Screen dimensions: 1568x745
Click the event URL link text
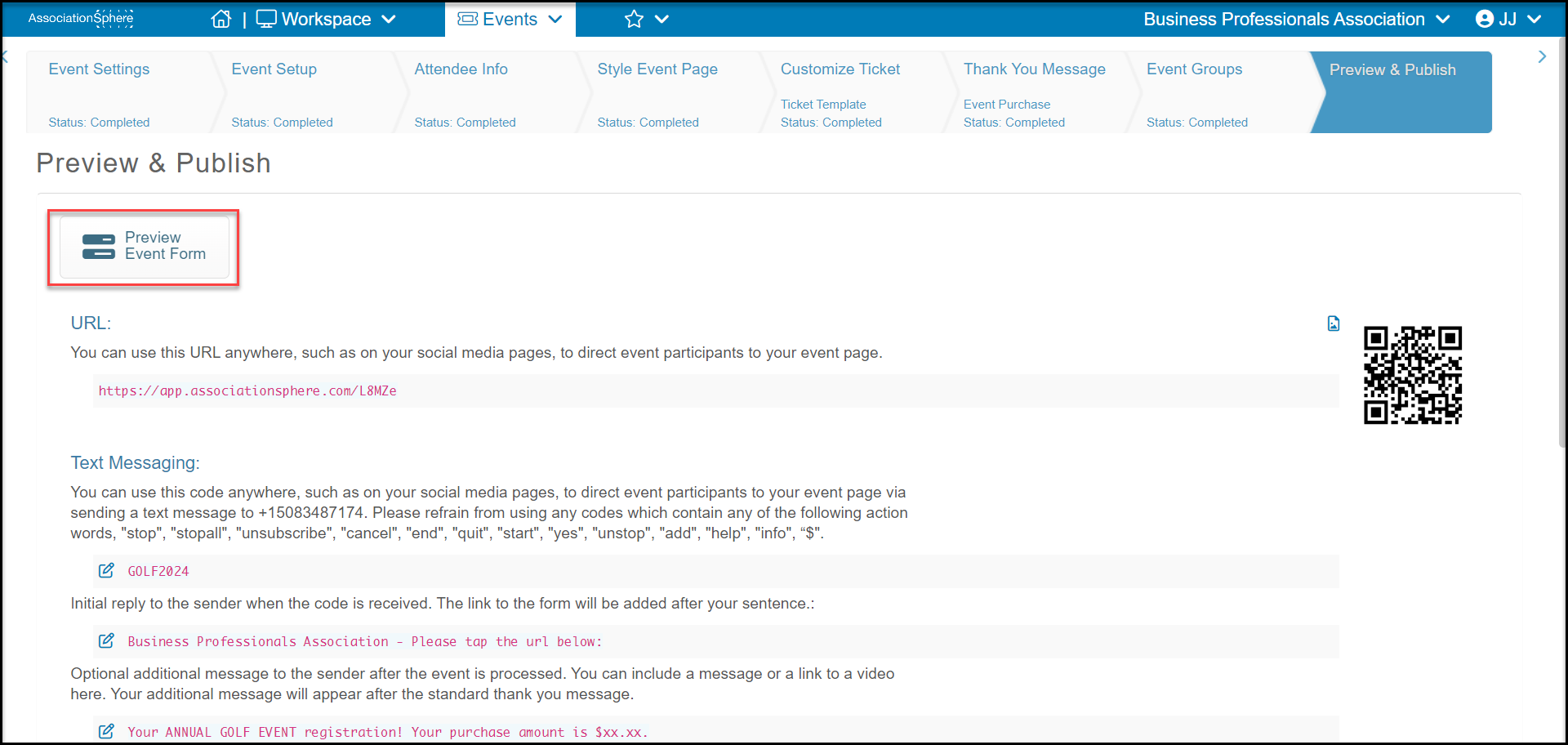(x=247, y=390)
